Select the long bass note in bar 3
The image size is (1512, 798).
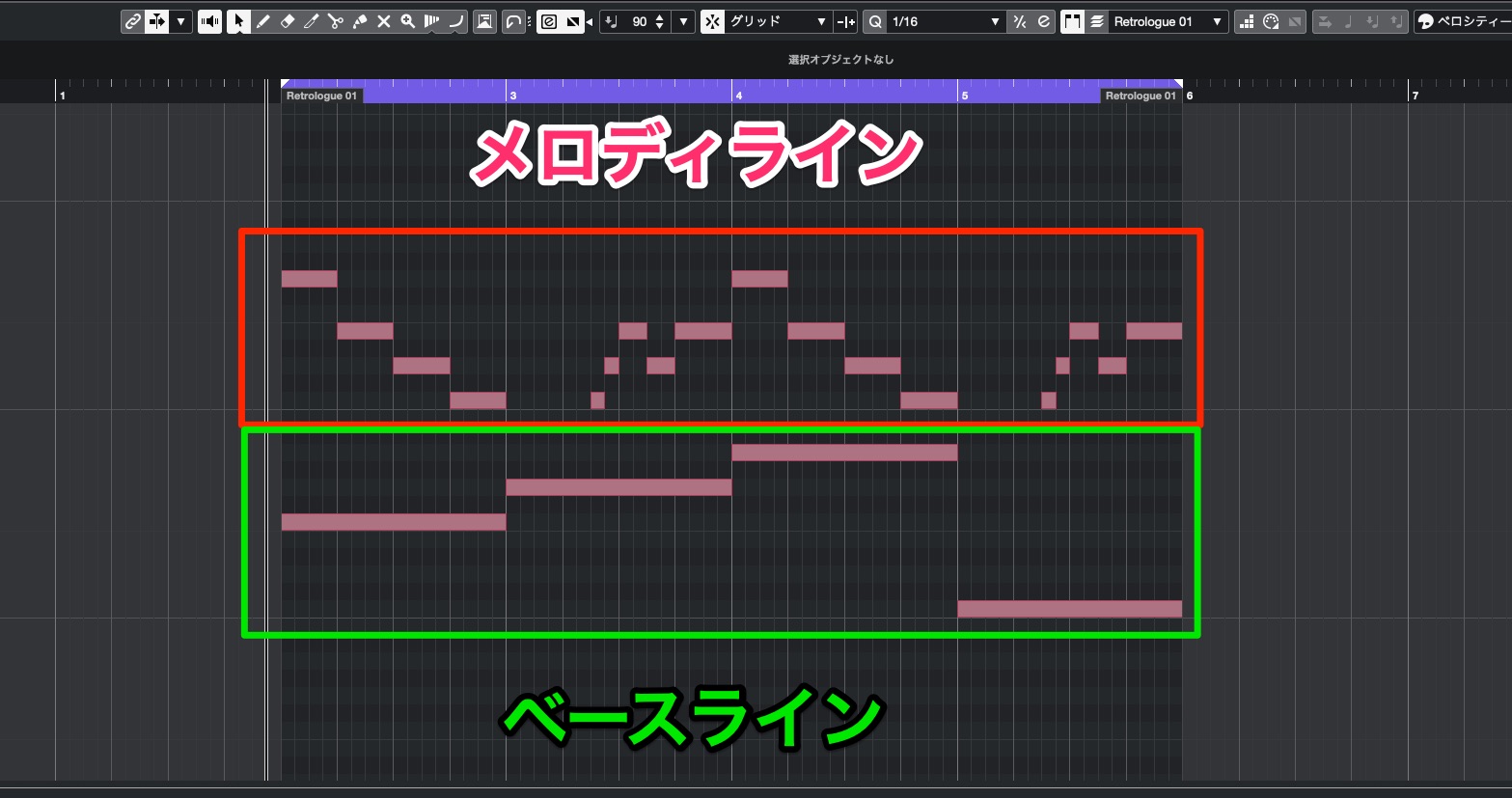619,487
